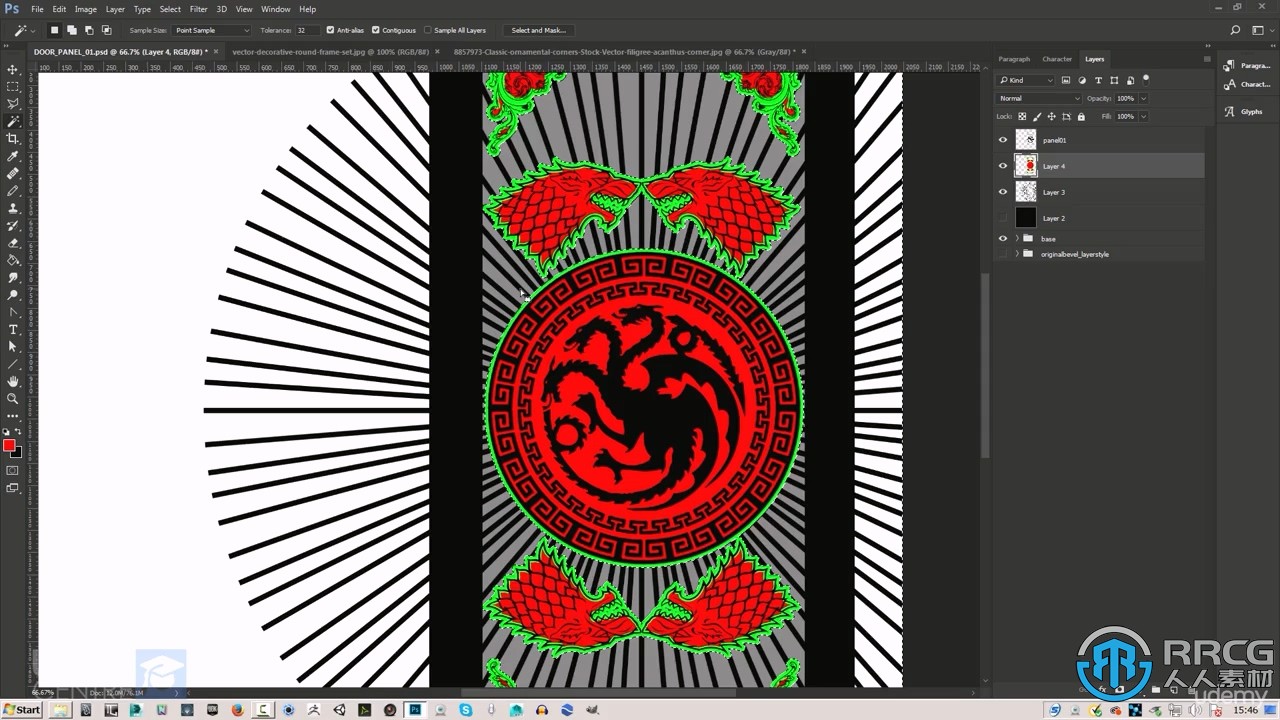
Task: Open the Layer menu
Action: click(115, 9)
